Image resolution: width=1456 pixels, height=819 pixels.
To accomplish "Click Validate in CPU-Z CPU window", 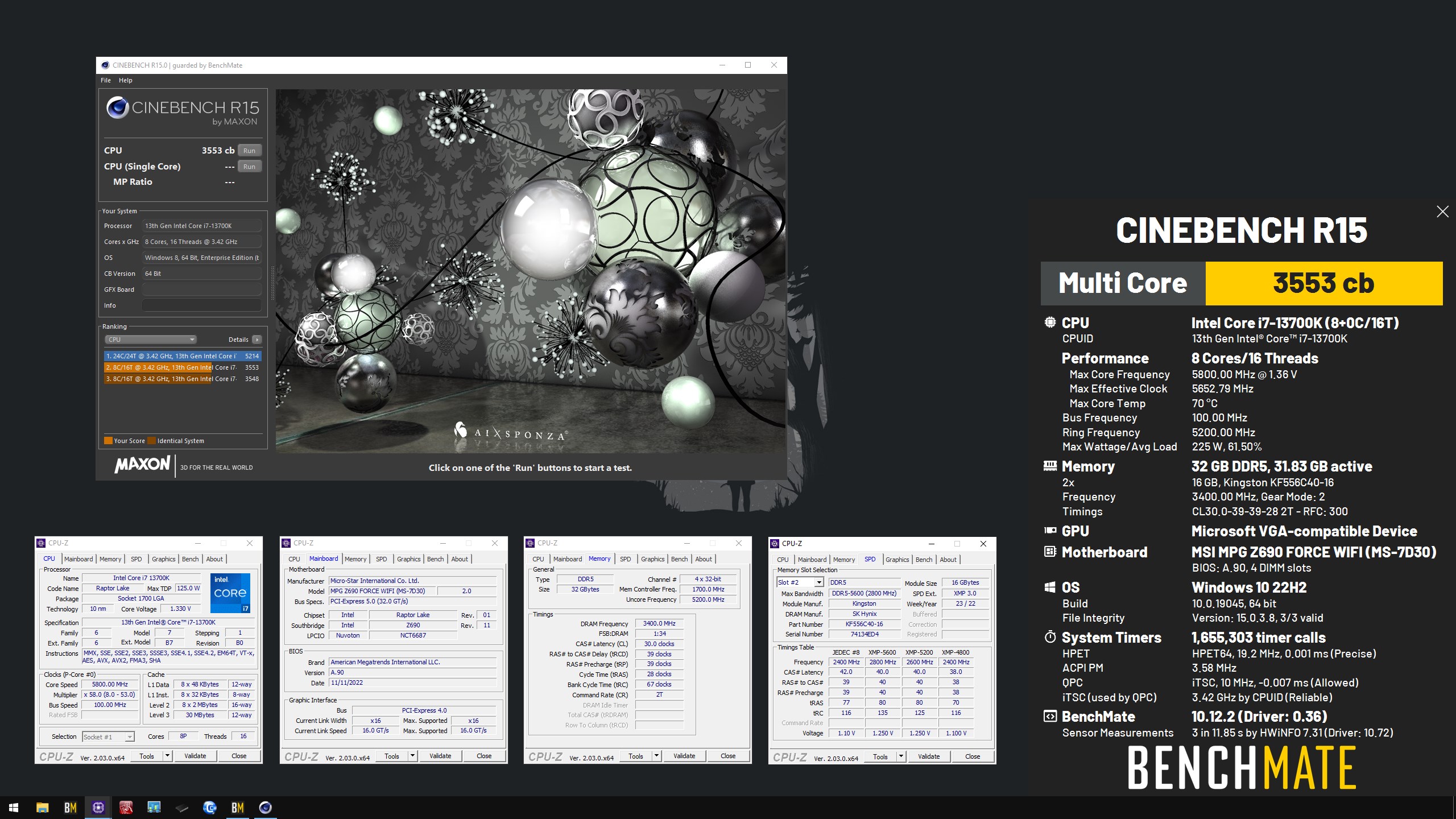I will [x=195, y=756].
